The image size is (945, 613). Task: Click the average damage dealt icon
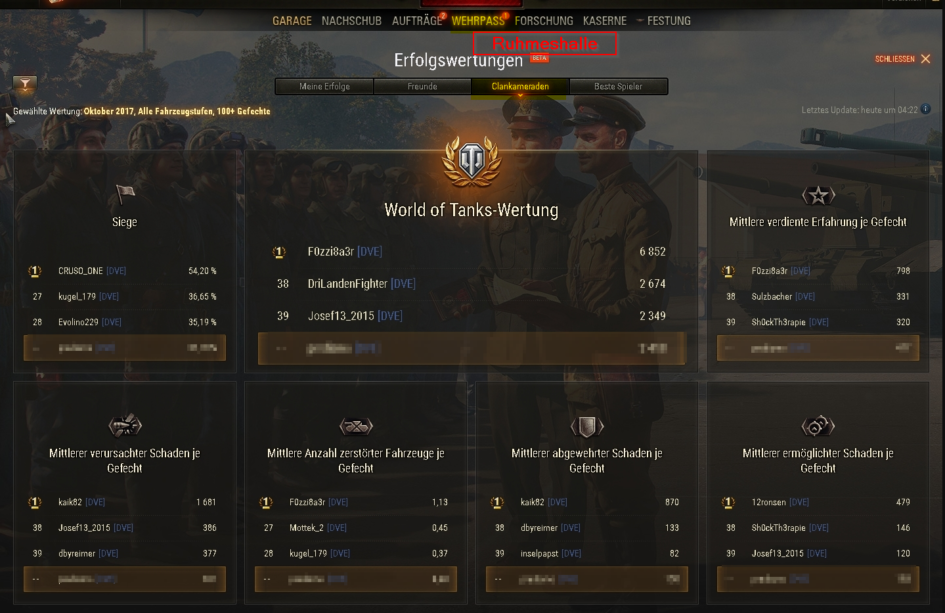pos(125,426)
